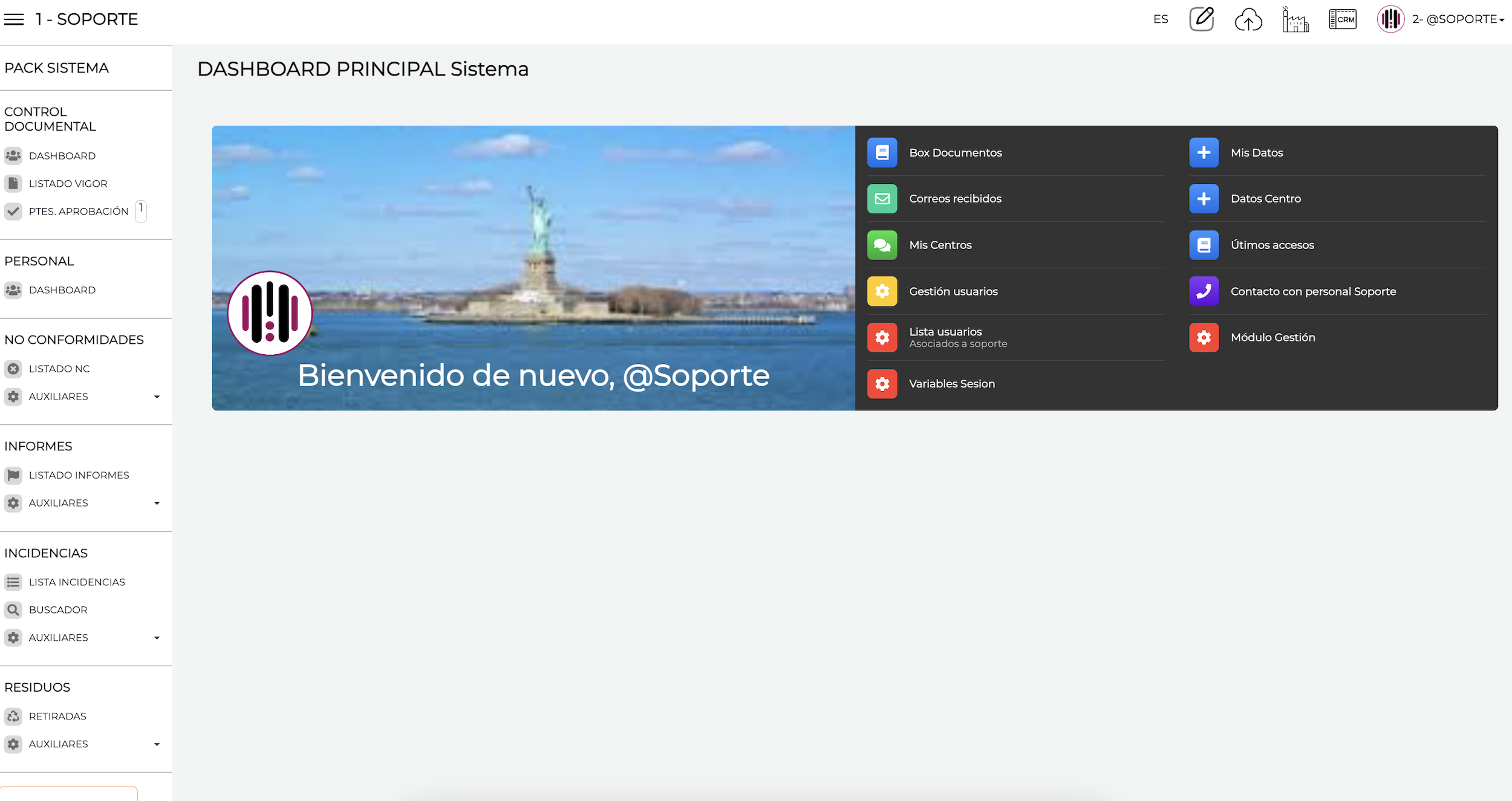Click the purple phone contact icon
Image resolution: width=1512 pixels, height=801 pixels.
click(1204, 291)
